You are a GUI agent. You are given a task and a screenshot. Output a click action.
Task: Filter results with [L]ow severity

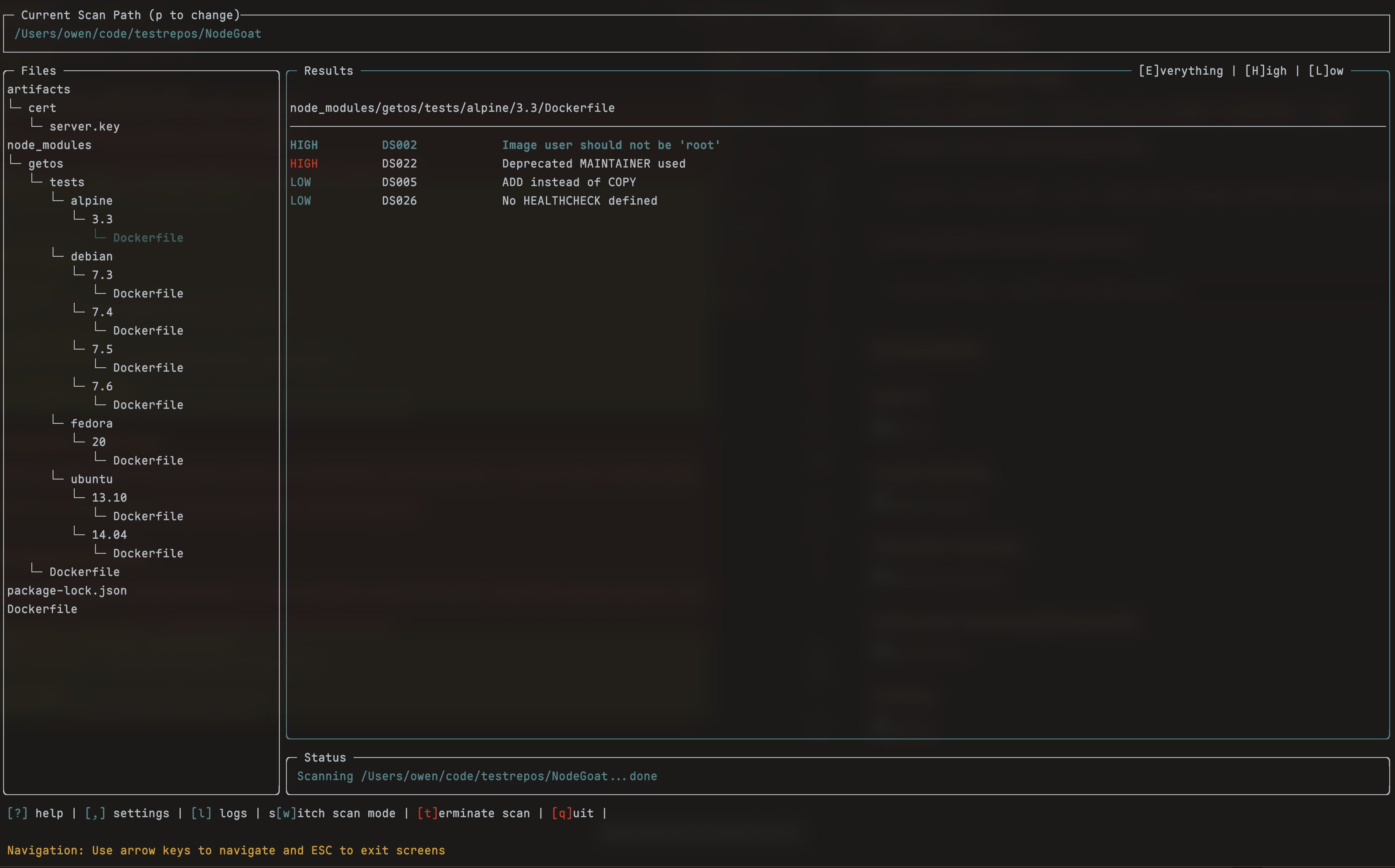[1326, 71]
